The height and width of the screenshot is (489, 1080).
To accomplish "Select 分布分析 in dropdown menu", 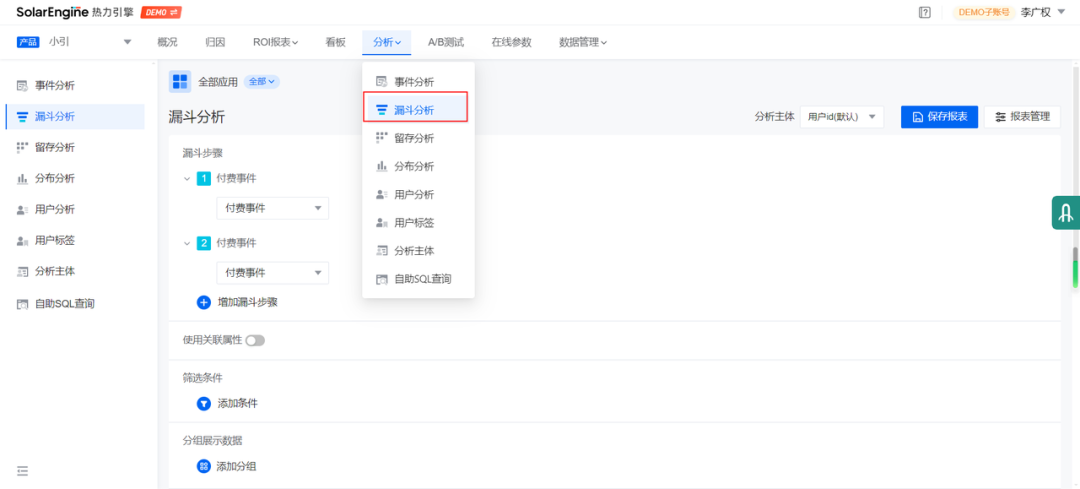I will point(418,167).
